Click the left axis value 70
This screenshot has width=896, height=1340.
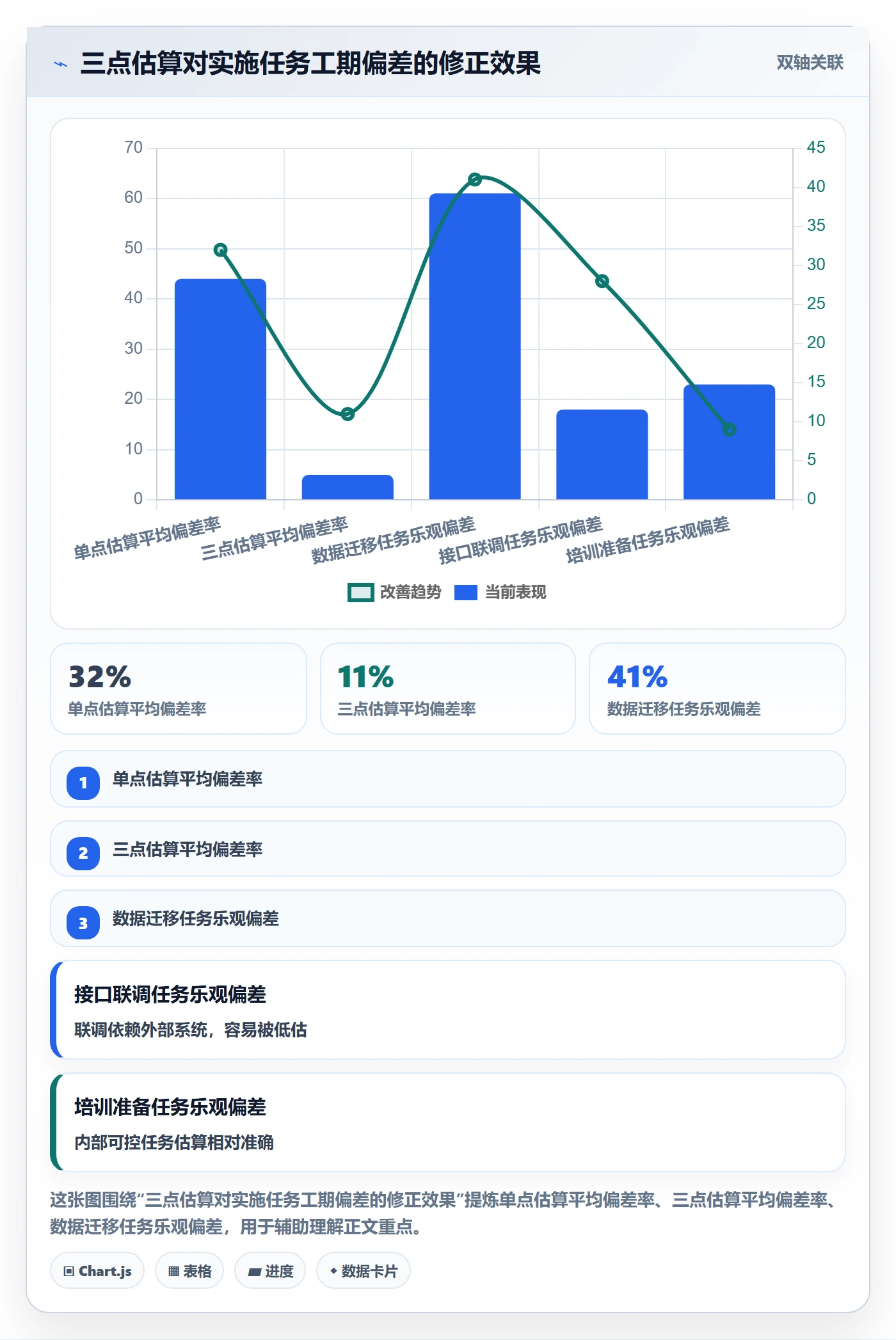[133, 147]
